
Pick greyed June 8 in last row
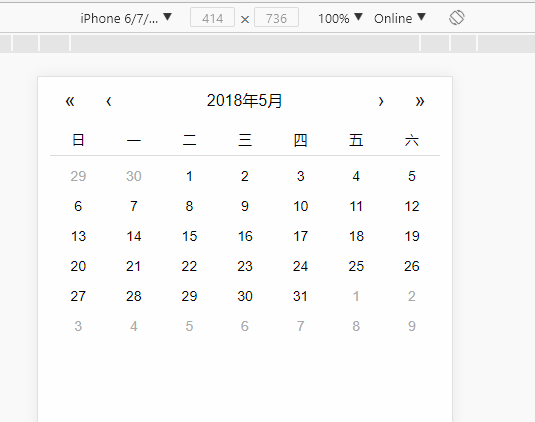356,326
